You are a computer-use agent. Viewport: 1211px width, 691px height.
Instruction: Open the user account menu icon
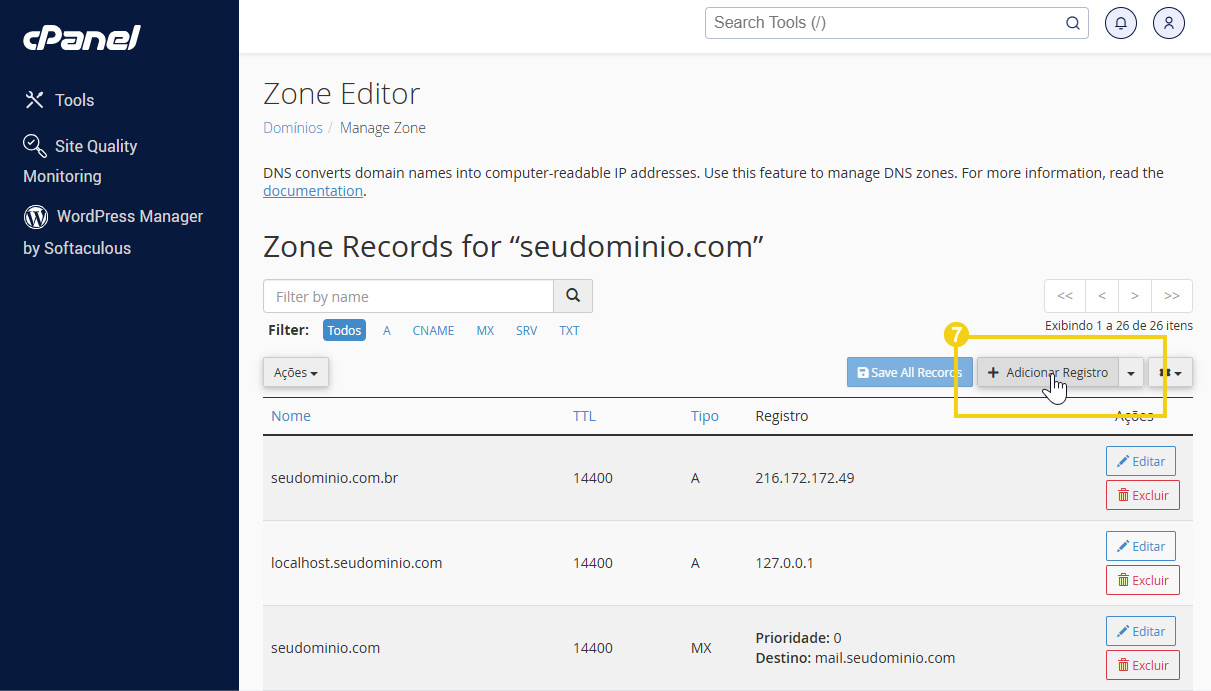pos(1169,23)
